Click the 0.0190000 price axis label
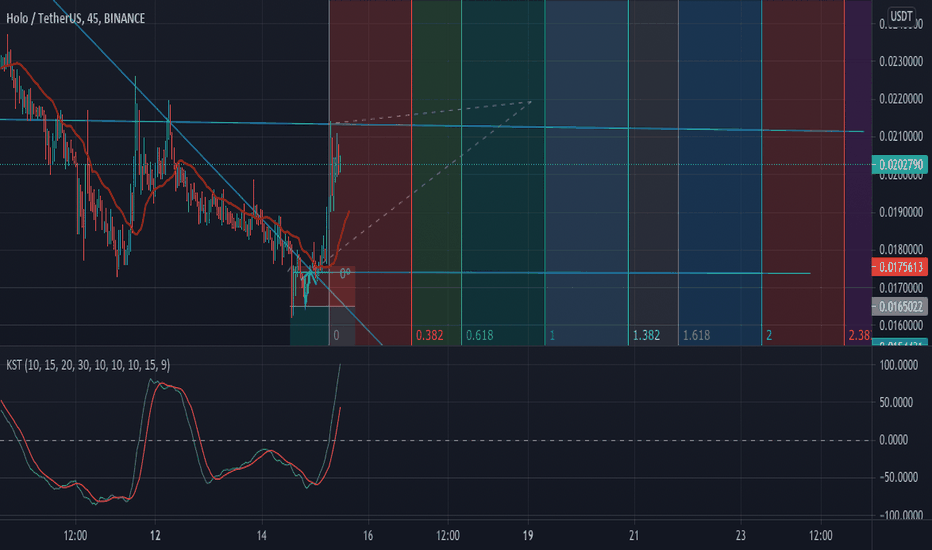The width and height of the screenshot is (932, 550). tap(900, 212)
